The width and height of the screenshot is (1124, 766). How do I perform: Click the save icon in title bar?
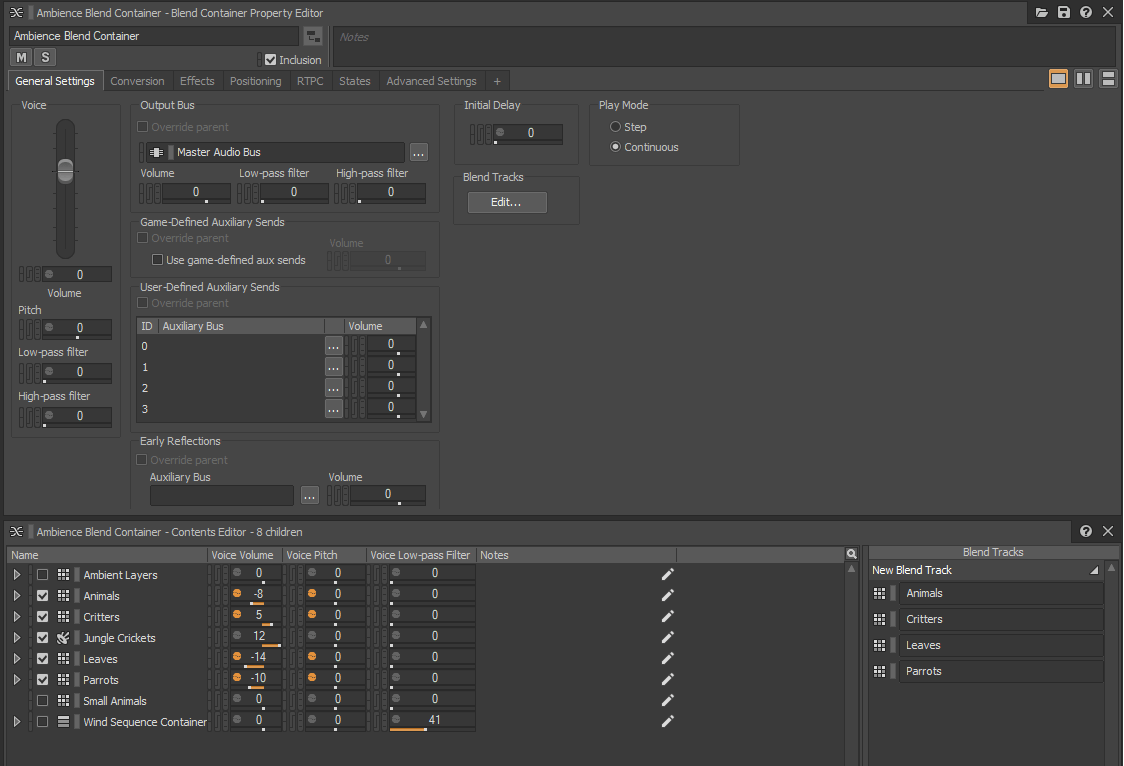click(x=1063, y=13)
